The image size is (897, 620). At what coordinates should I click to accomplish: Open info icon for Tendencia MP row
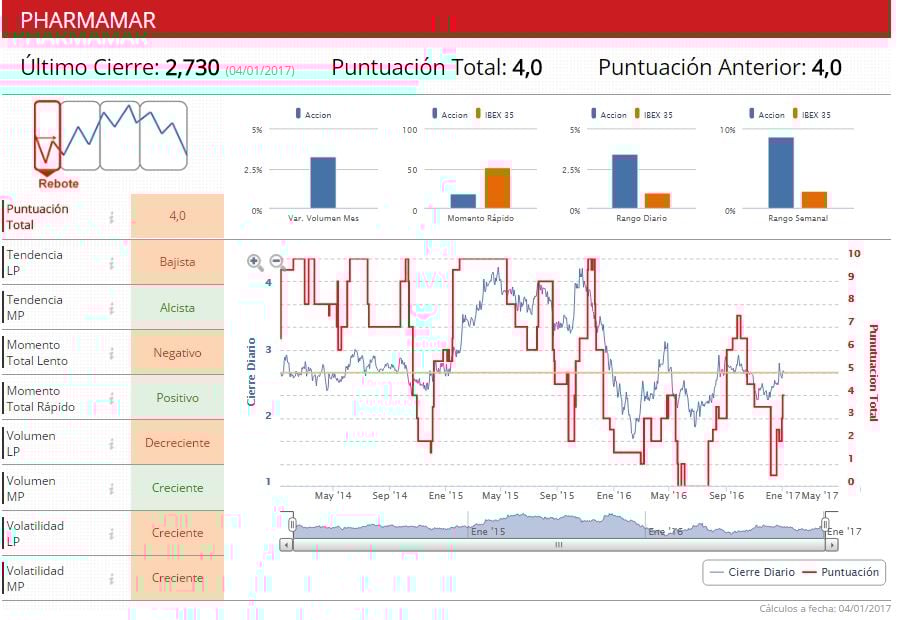point(112,308)
